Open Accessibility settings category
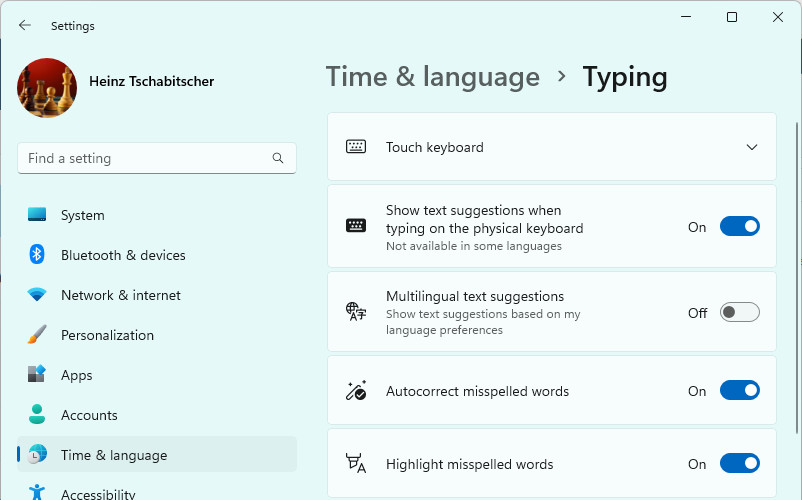Viewport: 802px width, 500px height. [157, 489]
